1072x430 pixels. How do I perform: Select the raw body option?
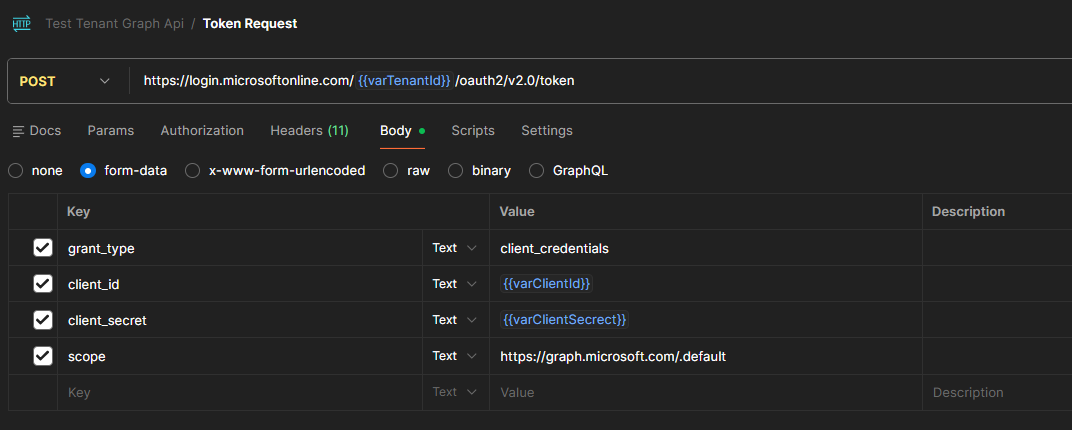[391, 171]
